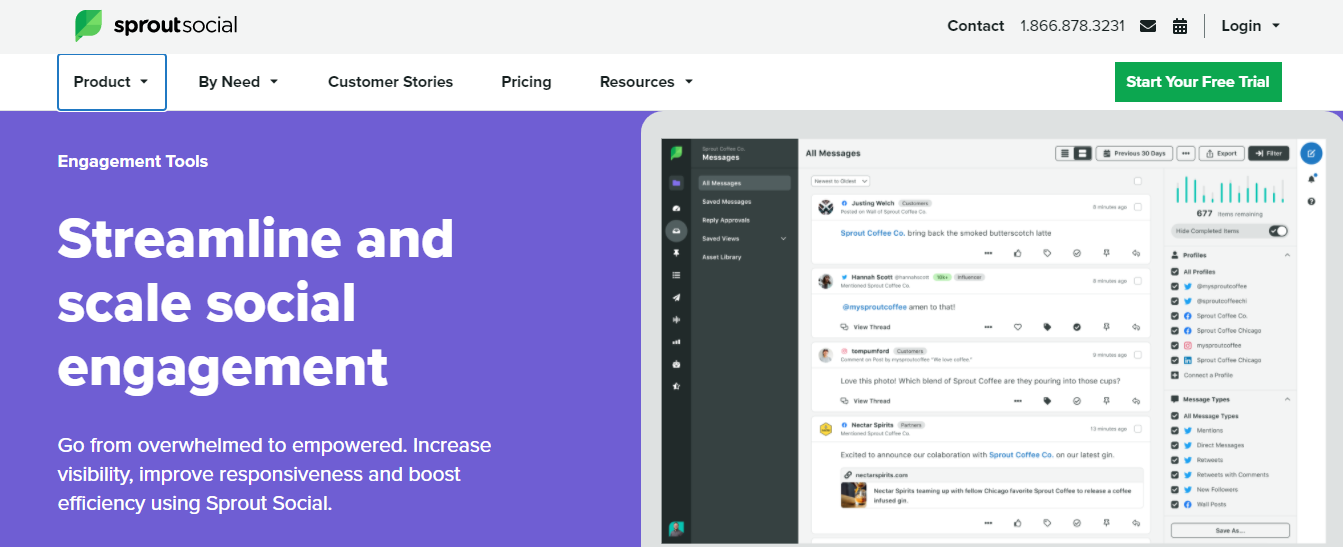Mark Justing Welch's message complete

coord(1077,253)
